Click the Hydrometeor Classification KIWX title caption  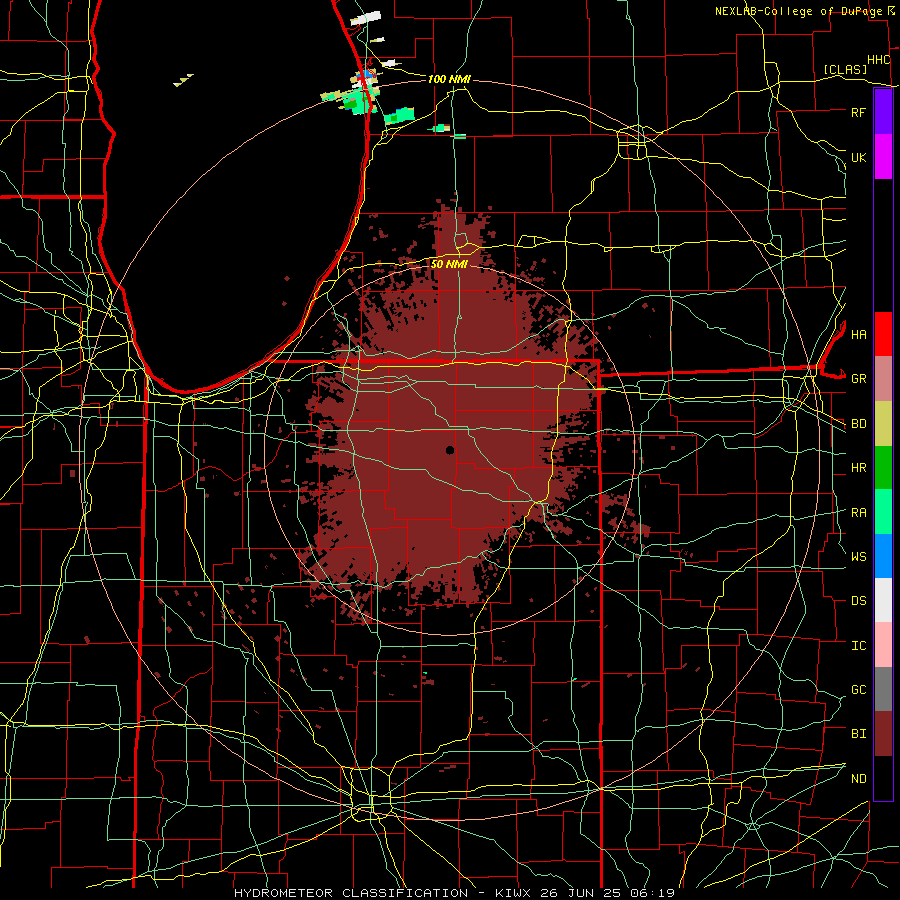point(454,893)
